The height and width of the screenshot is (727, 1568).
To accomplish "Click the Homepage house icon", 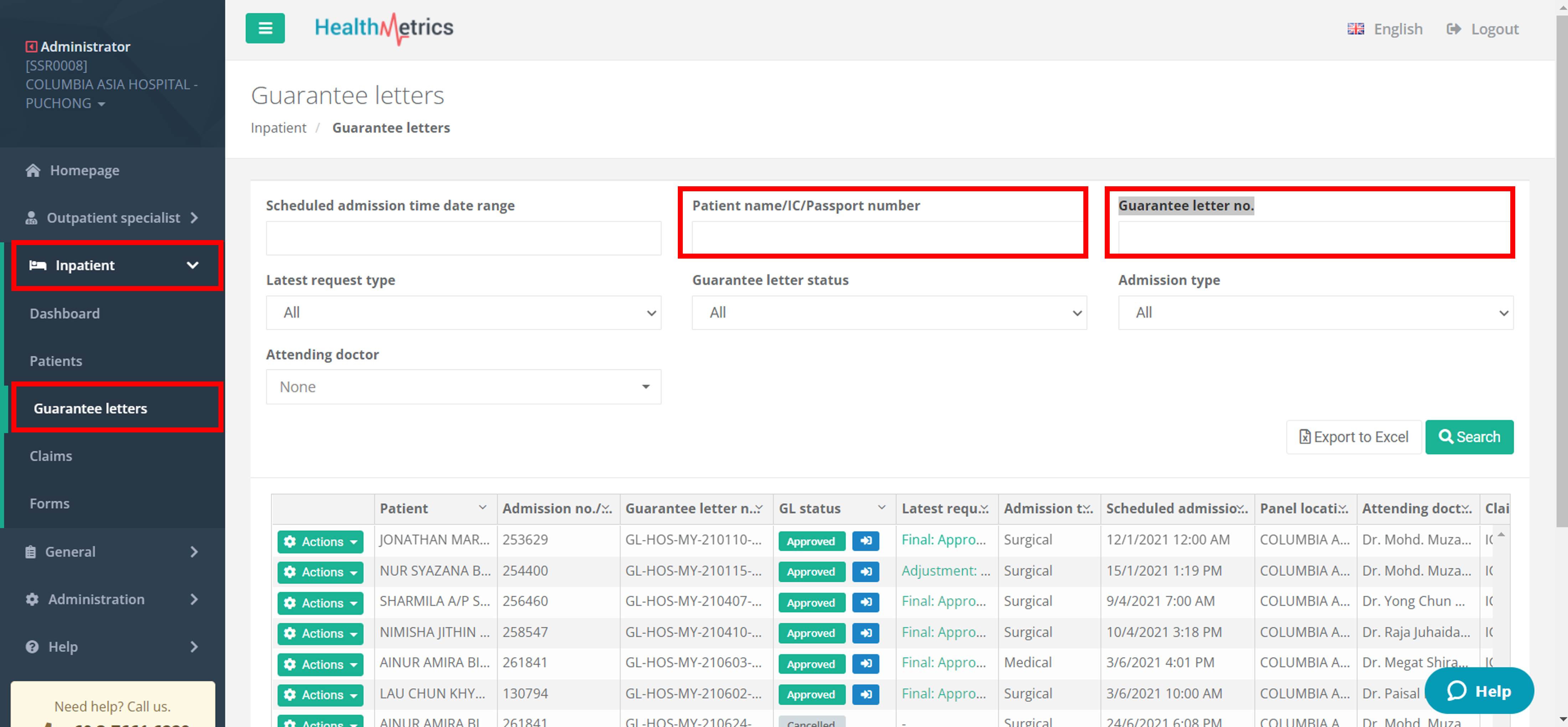I will [x=33, y=170].
